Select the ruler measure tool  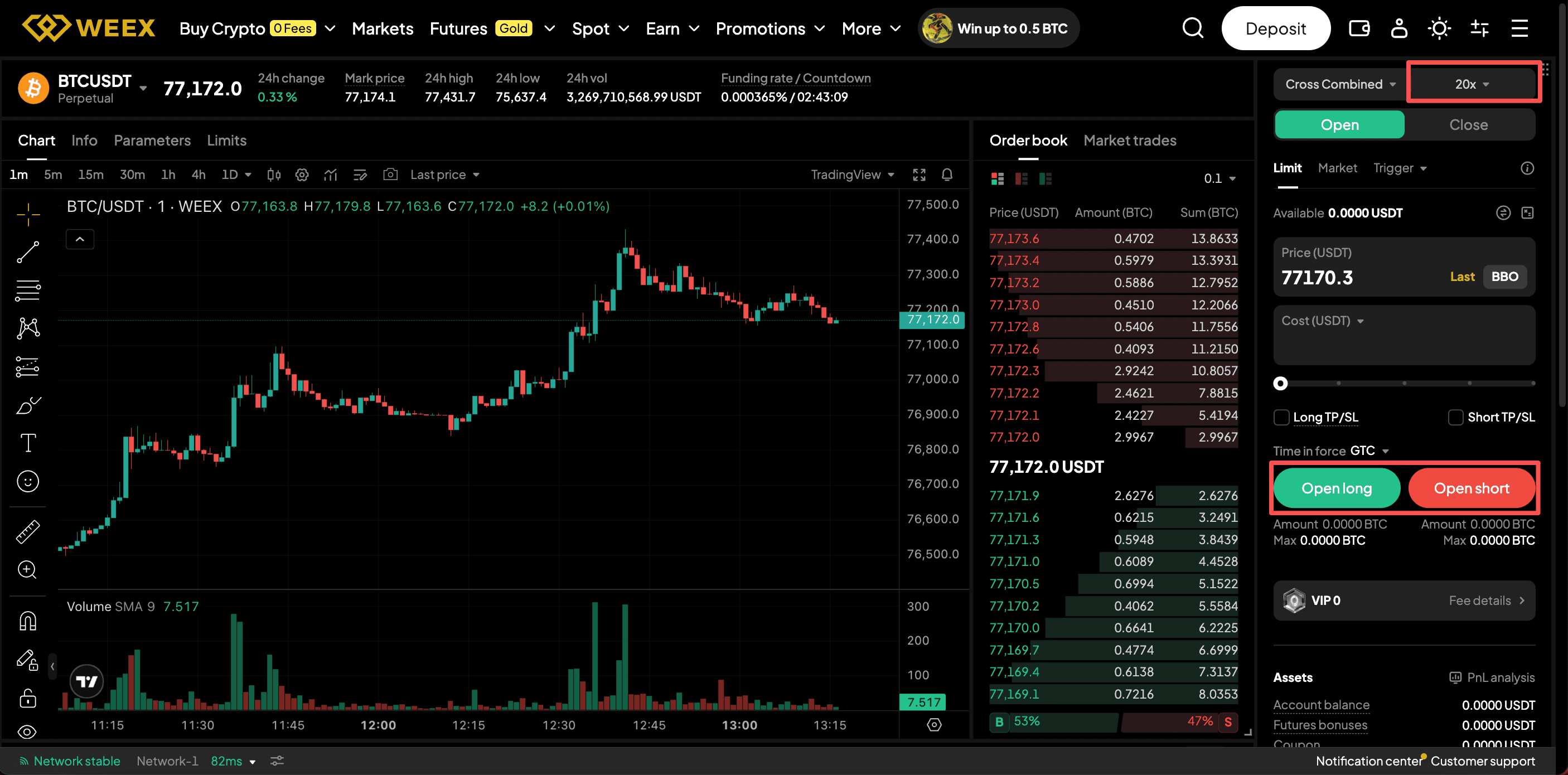[x=28, y=531]
